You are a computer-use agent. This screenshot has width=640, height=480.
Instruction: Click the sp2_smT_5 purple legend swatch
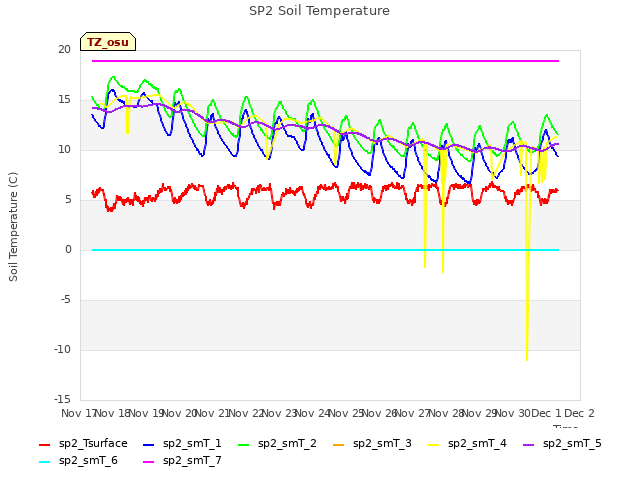click(529, 444)
